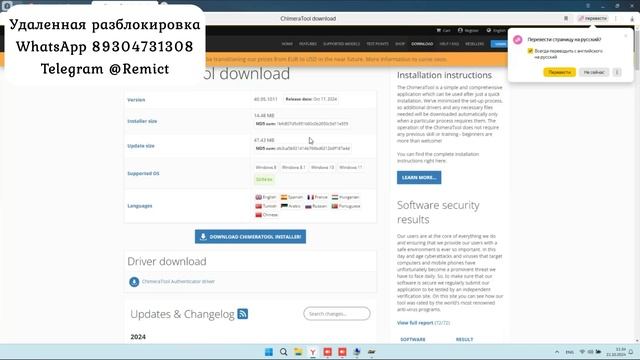Viewport: 640px width, 360px height.
Task: Focus the Search changes input field
Action: [337, 313]
